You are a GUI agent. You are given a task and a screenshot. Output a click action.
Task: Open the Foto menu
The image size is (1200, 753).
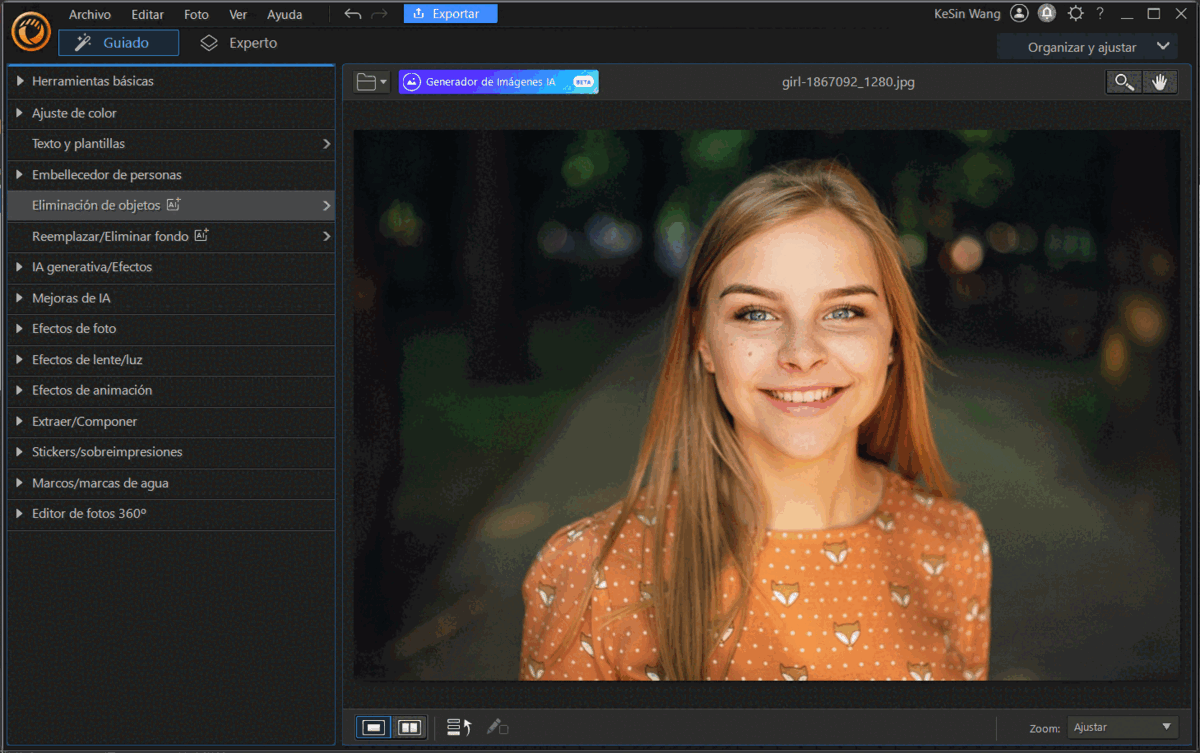click(197, 15)
